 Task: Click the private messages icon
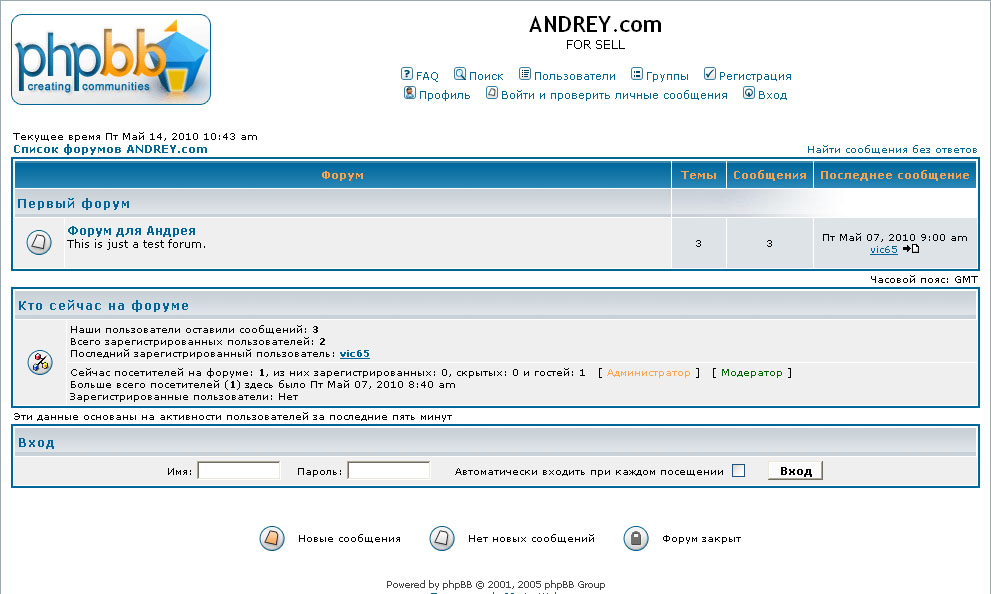click(x=492, y=93)
